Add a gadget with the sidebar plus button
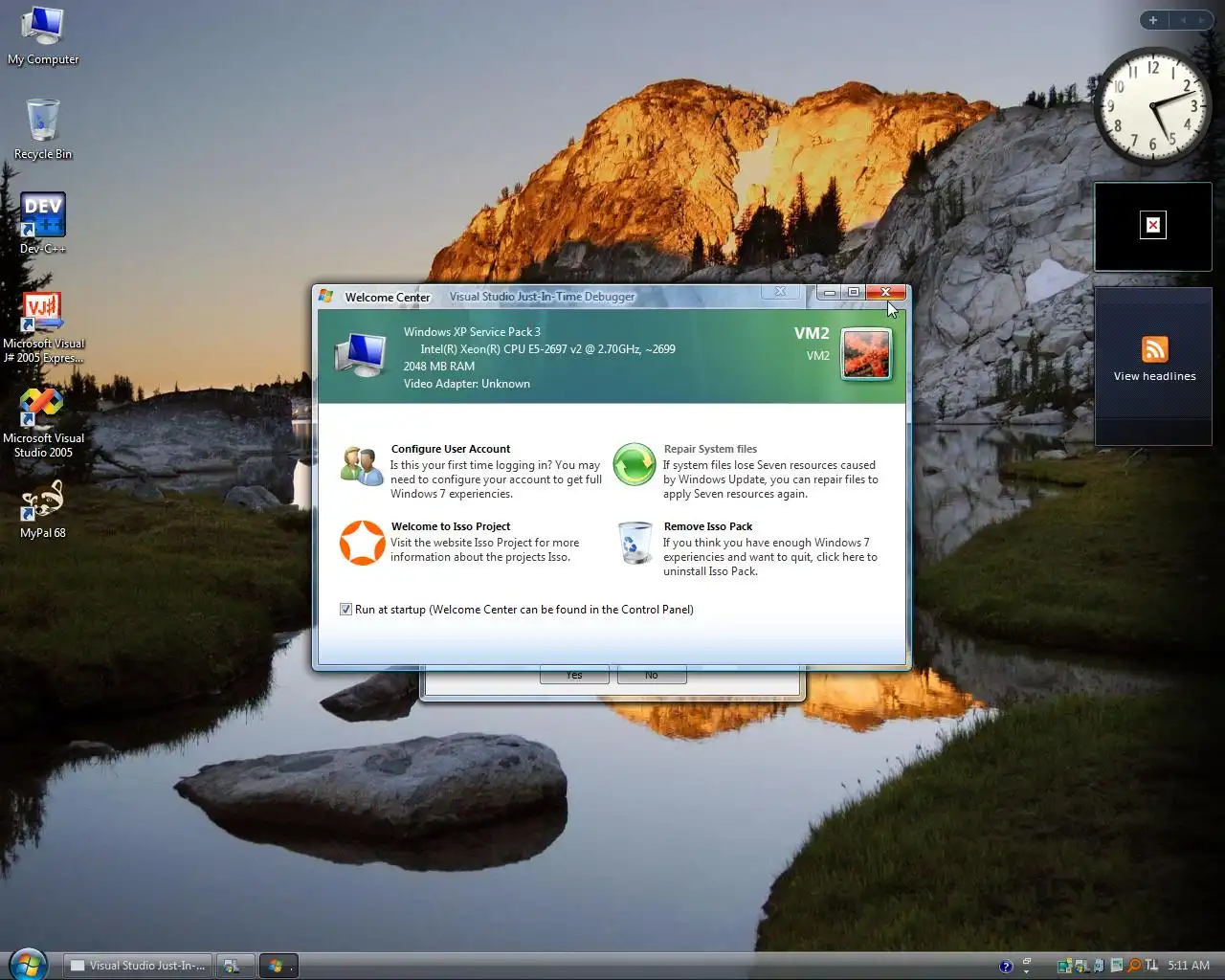The height and width of the screenshot is (980, 1225). 1153,20
